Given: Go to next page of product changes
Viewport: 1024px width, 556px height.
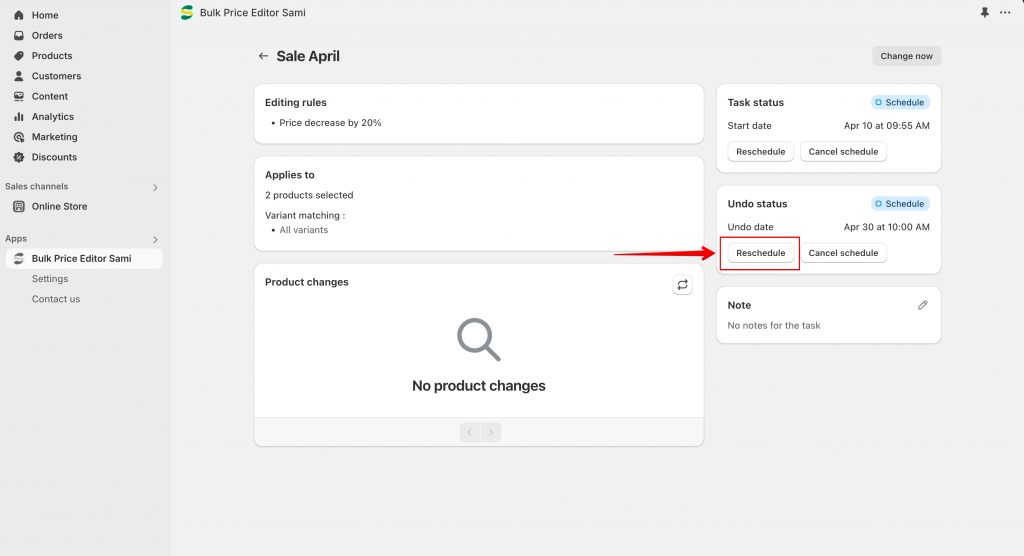Looking at the screenshot, I should click(491, 433).
